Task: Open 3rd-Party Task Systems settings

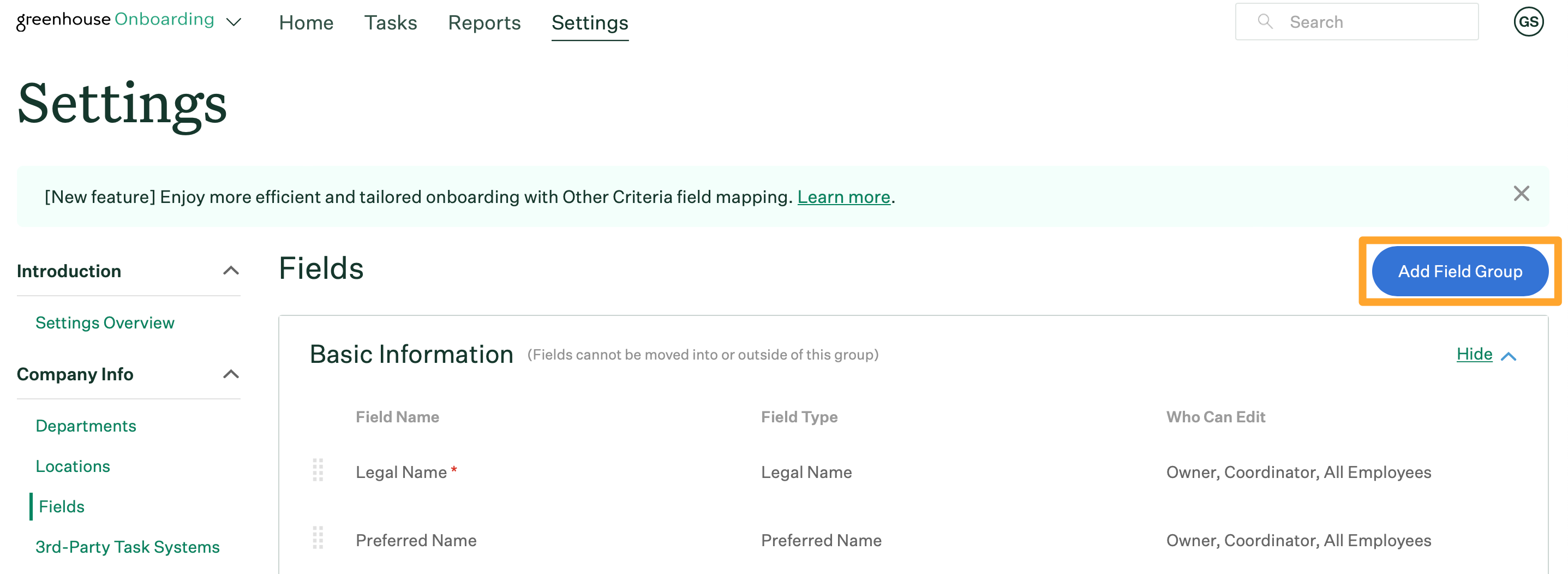Action: pyautogui.click(x=127, y=547)
